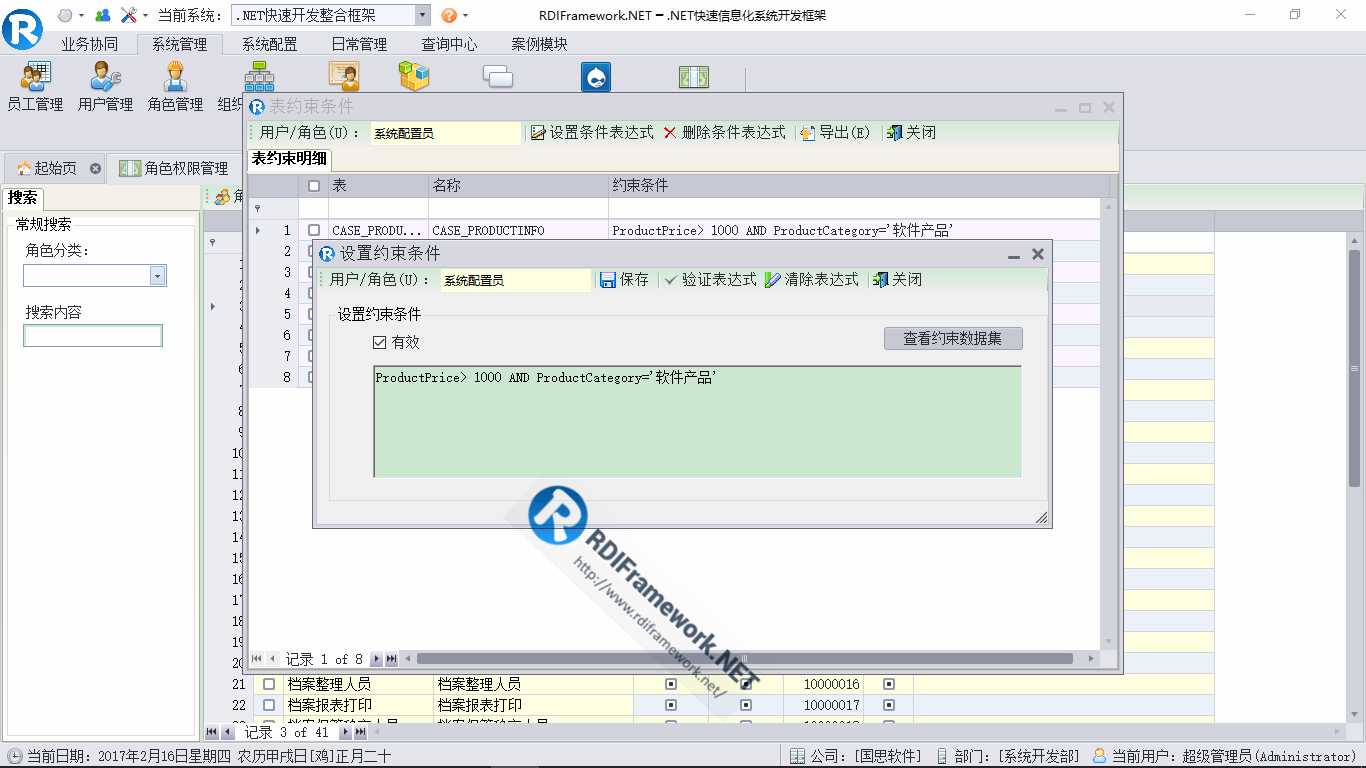This screenshot has width=1366, height=768.
Task: Click 导出(E) export toolbar item
Action: [836, 132]
